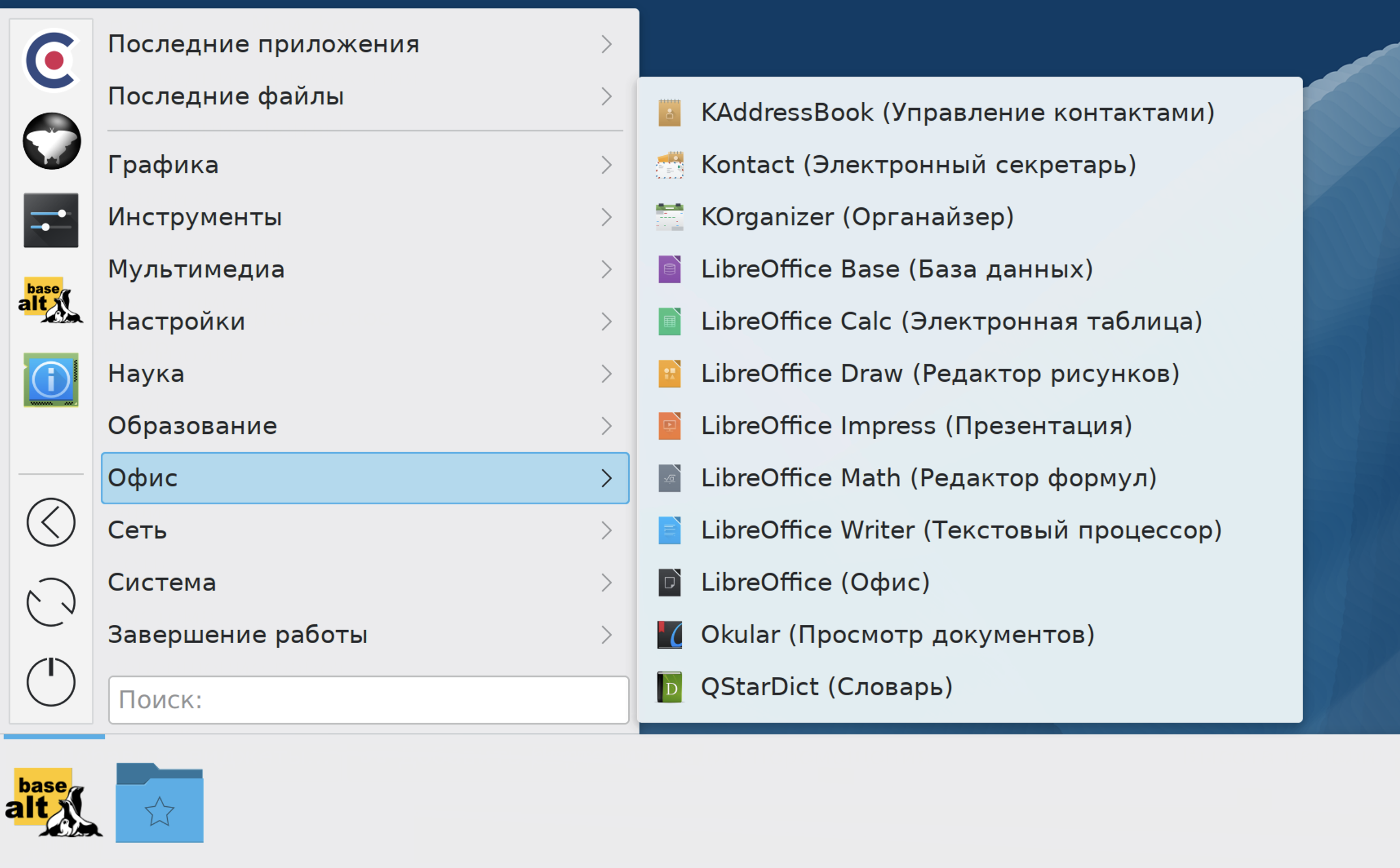Expand the Образование submenu arrow
Screen dimensions: 1400x868
[607, 427]
